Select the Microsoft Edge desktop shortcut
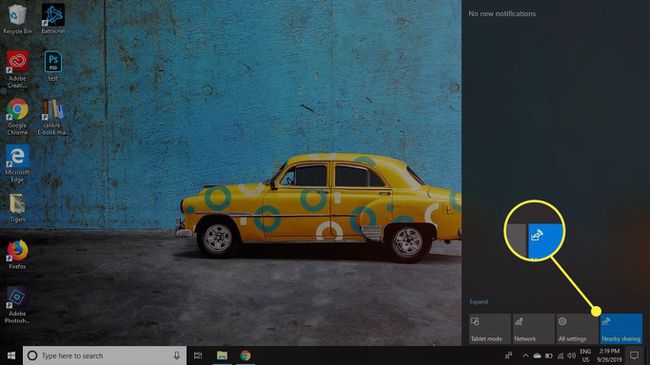 (17, 163)
